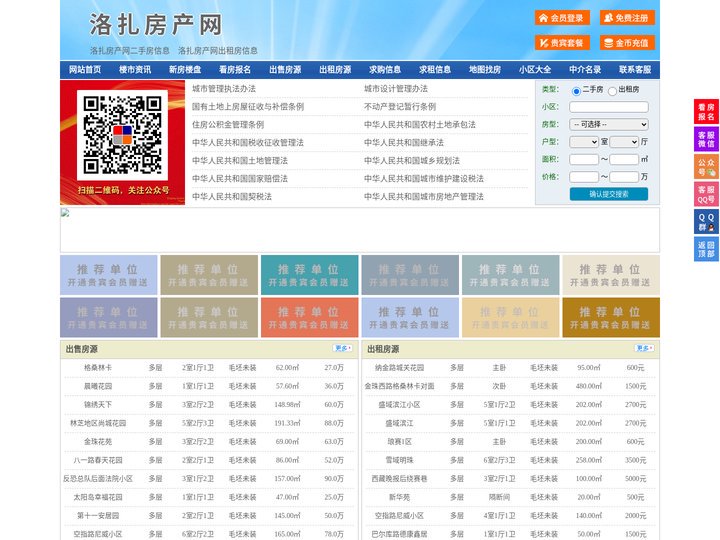The image size is (720, 540).
Task: Select the 出租房 radio option
Action: click(x=612, y=91)
